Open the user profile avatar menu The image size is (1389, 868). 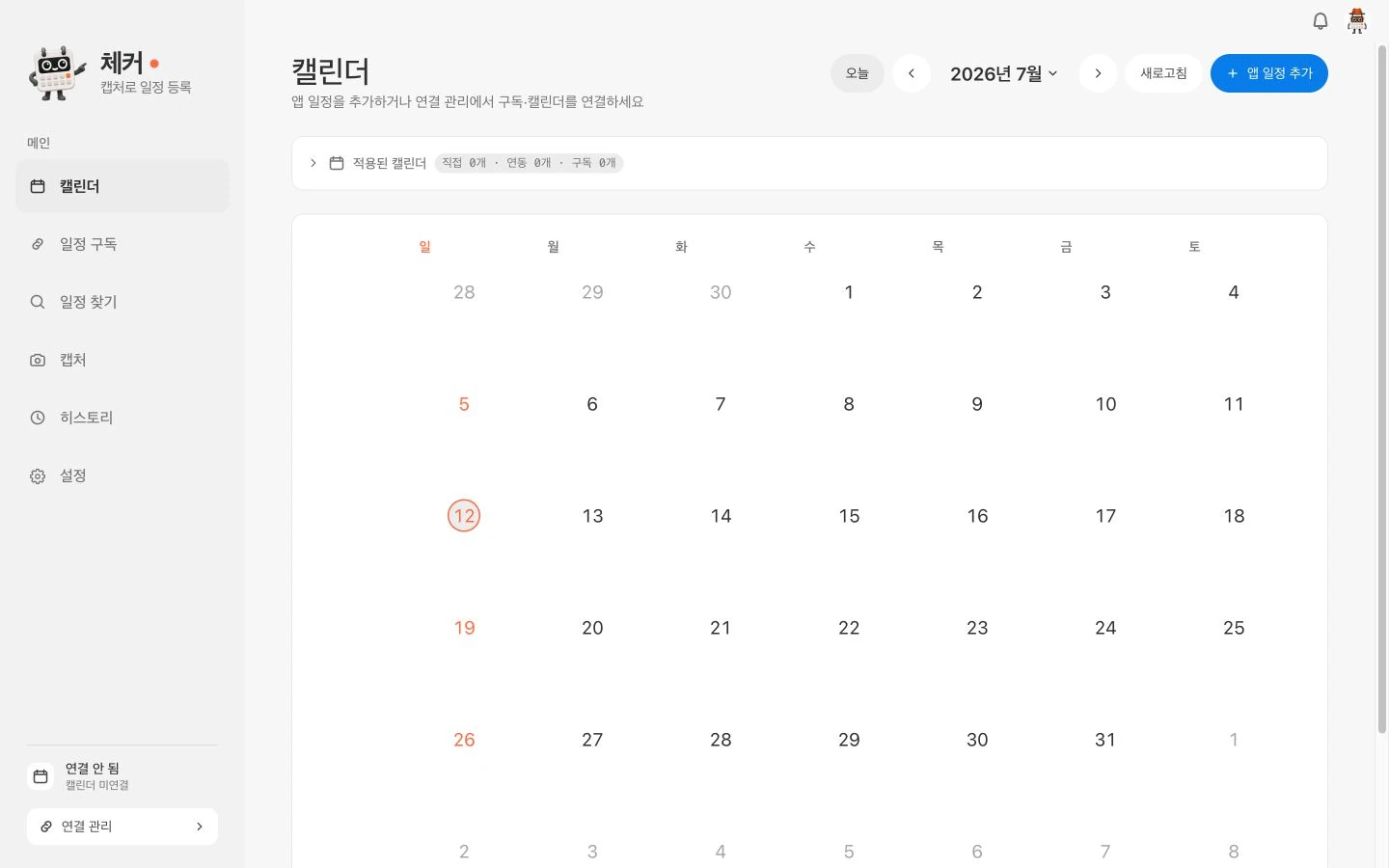point(1357,20)
